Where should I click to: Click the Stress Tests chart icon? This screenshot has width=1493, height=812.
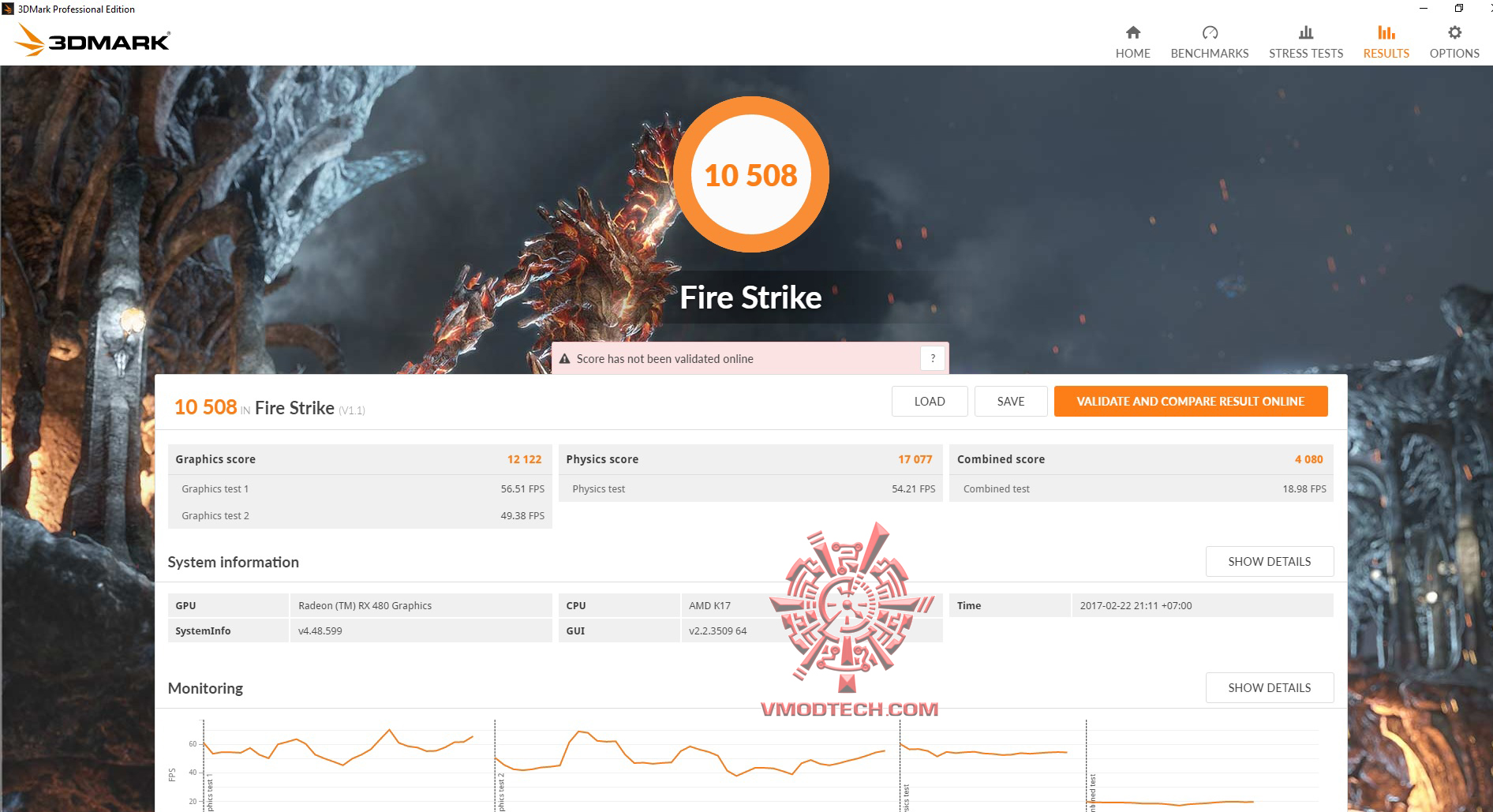(x=1306, y=32)
